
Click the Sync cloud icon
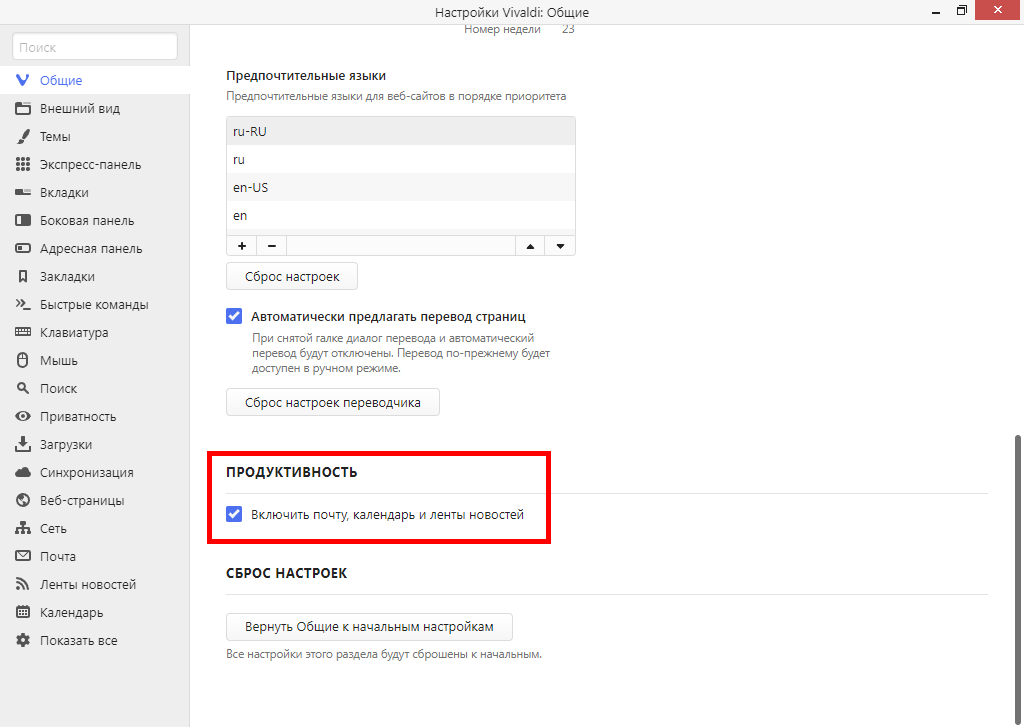pos(23,473)
